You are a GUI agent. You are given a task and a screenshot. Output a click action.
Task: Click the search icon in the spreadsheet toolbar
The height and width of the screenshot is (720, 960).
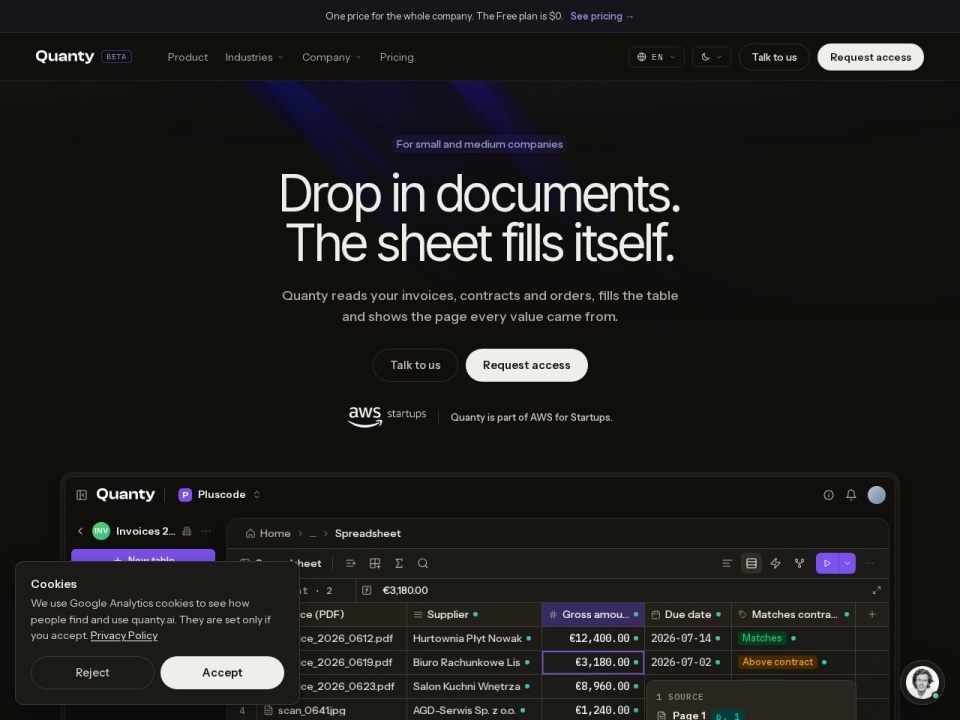(x=422, y=563)
